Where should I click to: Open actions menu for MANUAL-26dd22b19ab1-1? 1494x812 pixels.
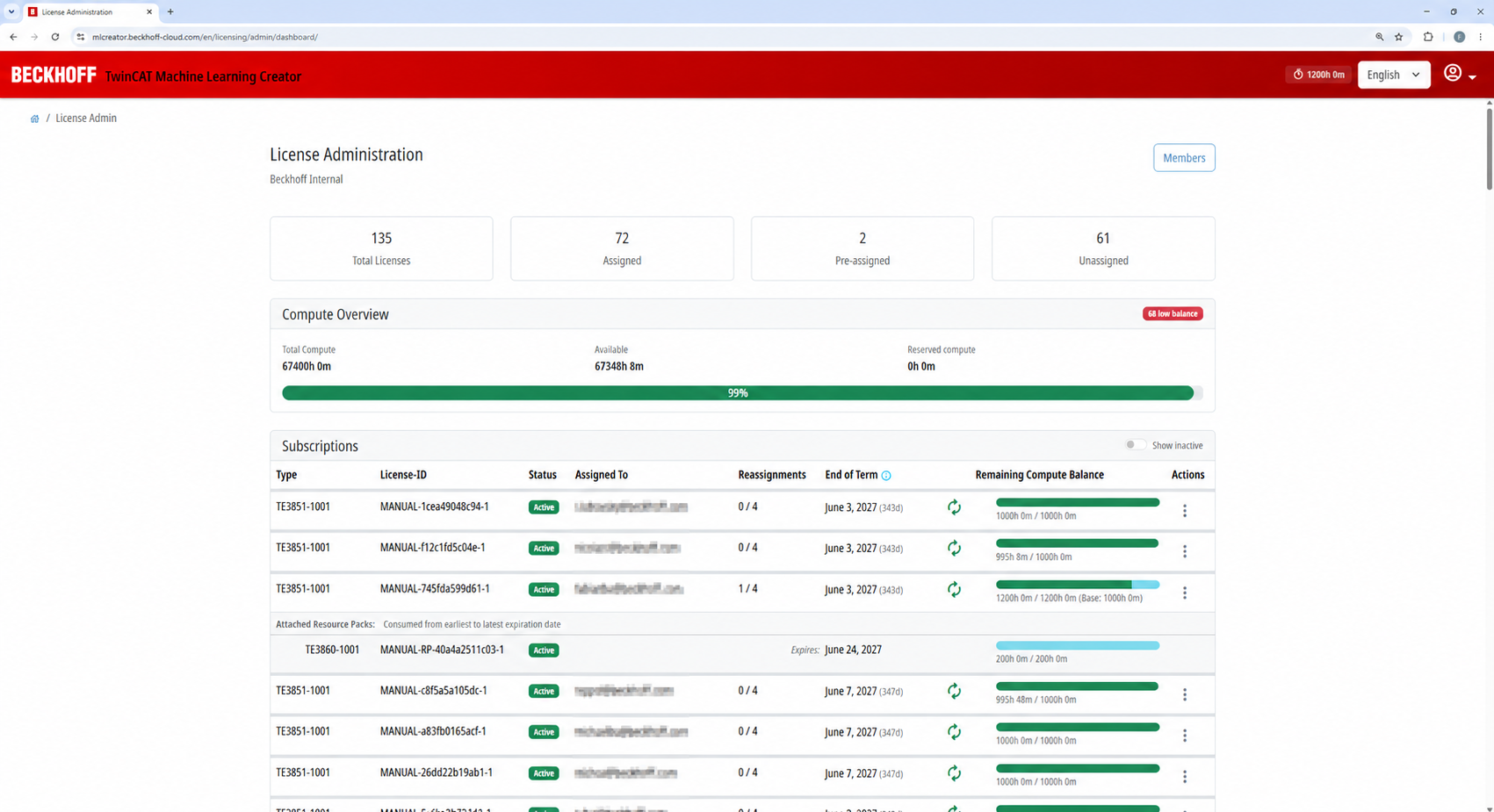pyautogui.click(x=1184, y=777)
